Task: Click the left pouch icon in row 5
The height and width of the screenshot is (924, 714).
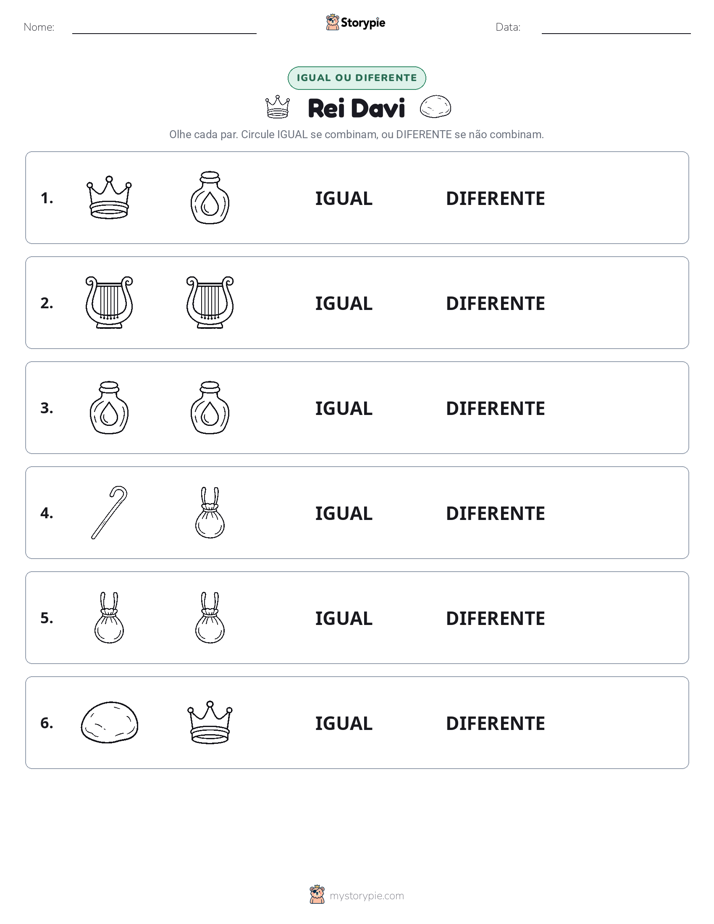Action: coord(109,618)
